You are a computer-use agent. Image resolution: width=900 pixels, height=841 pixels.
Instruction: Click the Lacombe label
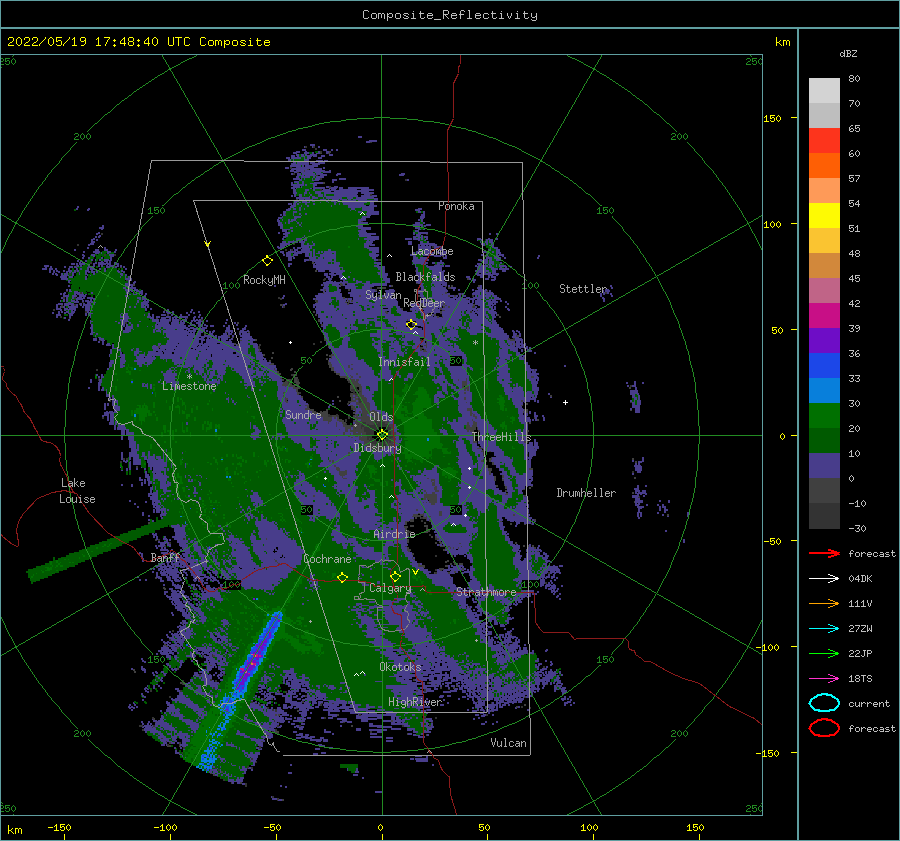[x=432, y=251]
